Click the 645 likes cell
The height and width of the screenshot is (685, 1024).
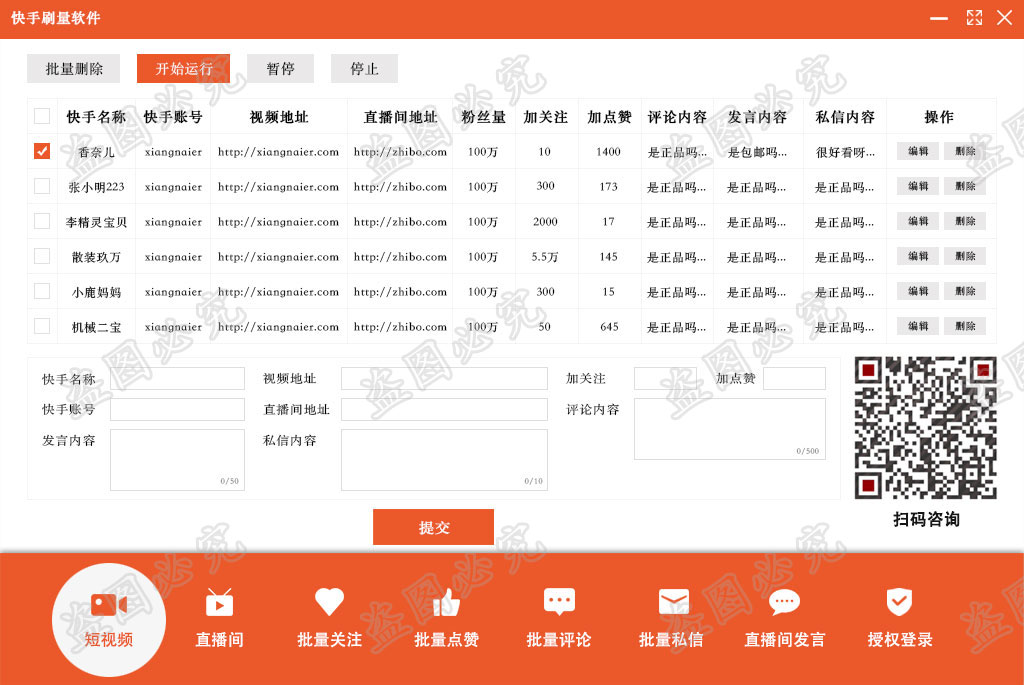tap(609, 327)
